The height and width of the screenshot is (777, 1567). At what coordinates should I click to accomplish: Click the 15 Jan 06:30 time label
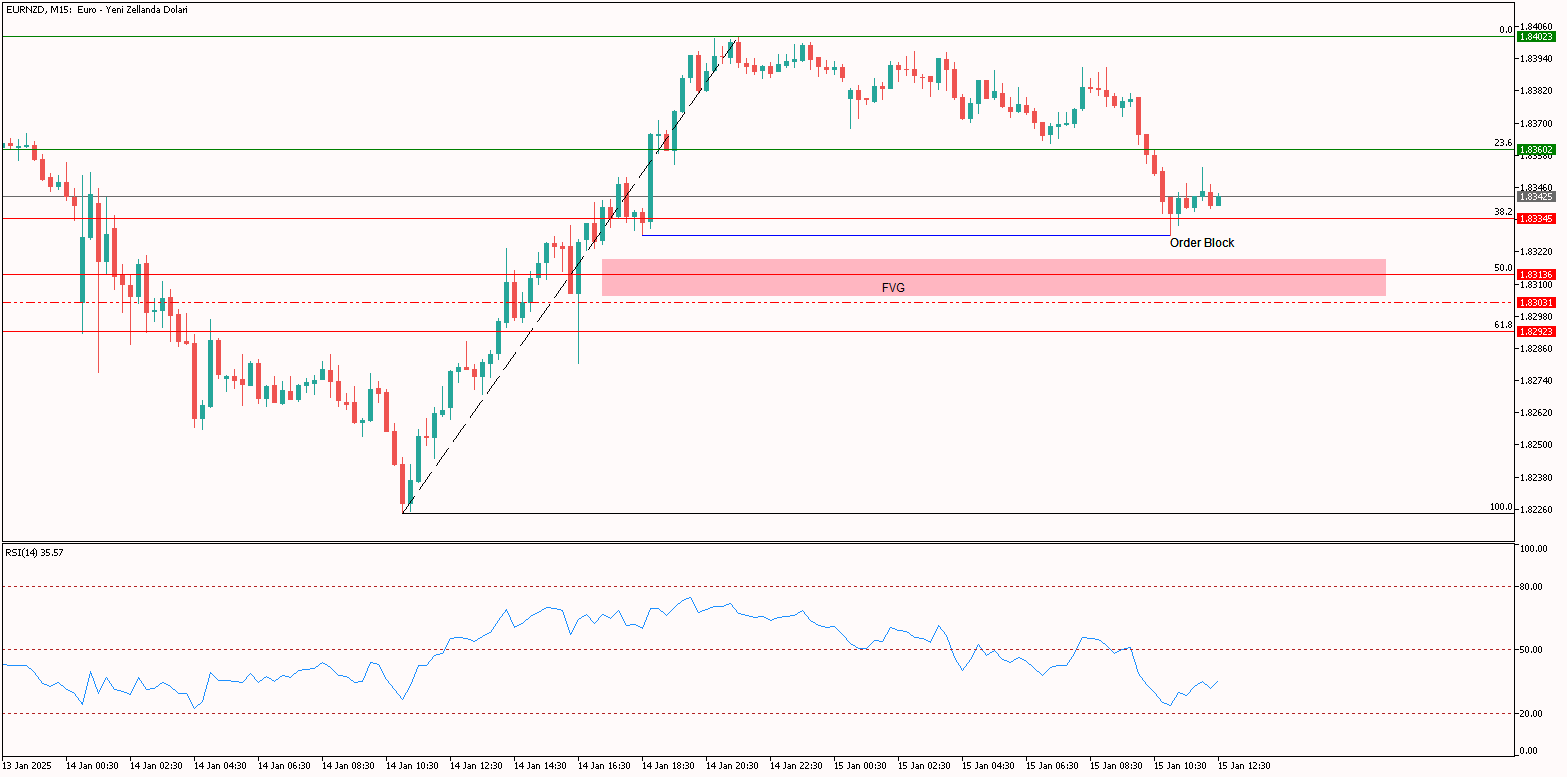(x=1054, y=766)
